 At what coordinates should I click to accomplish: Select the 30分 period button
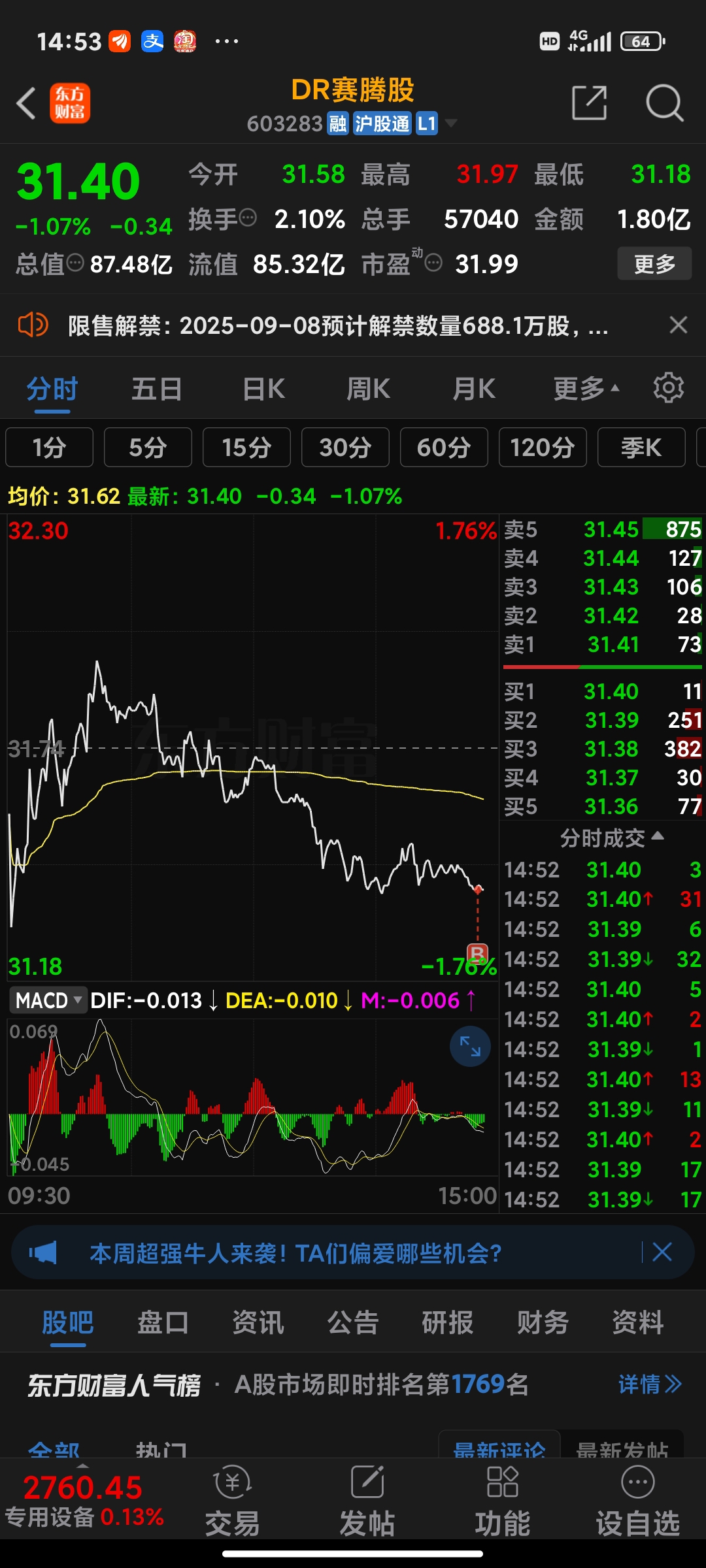[x=345, y=448]
